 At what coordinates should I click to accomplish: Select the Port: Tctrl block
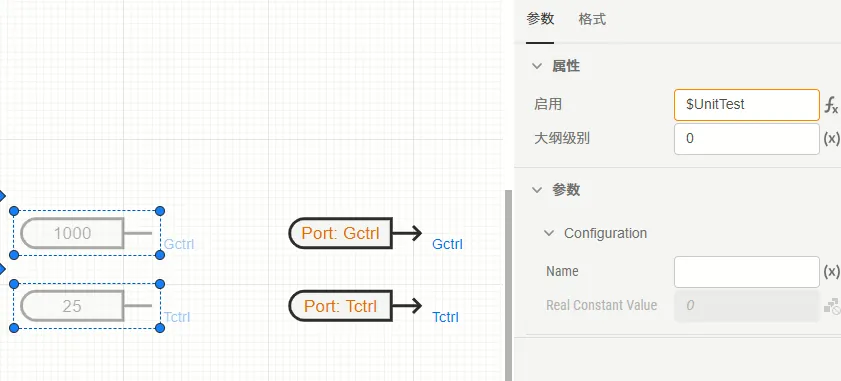341,306
